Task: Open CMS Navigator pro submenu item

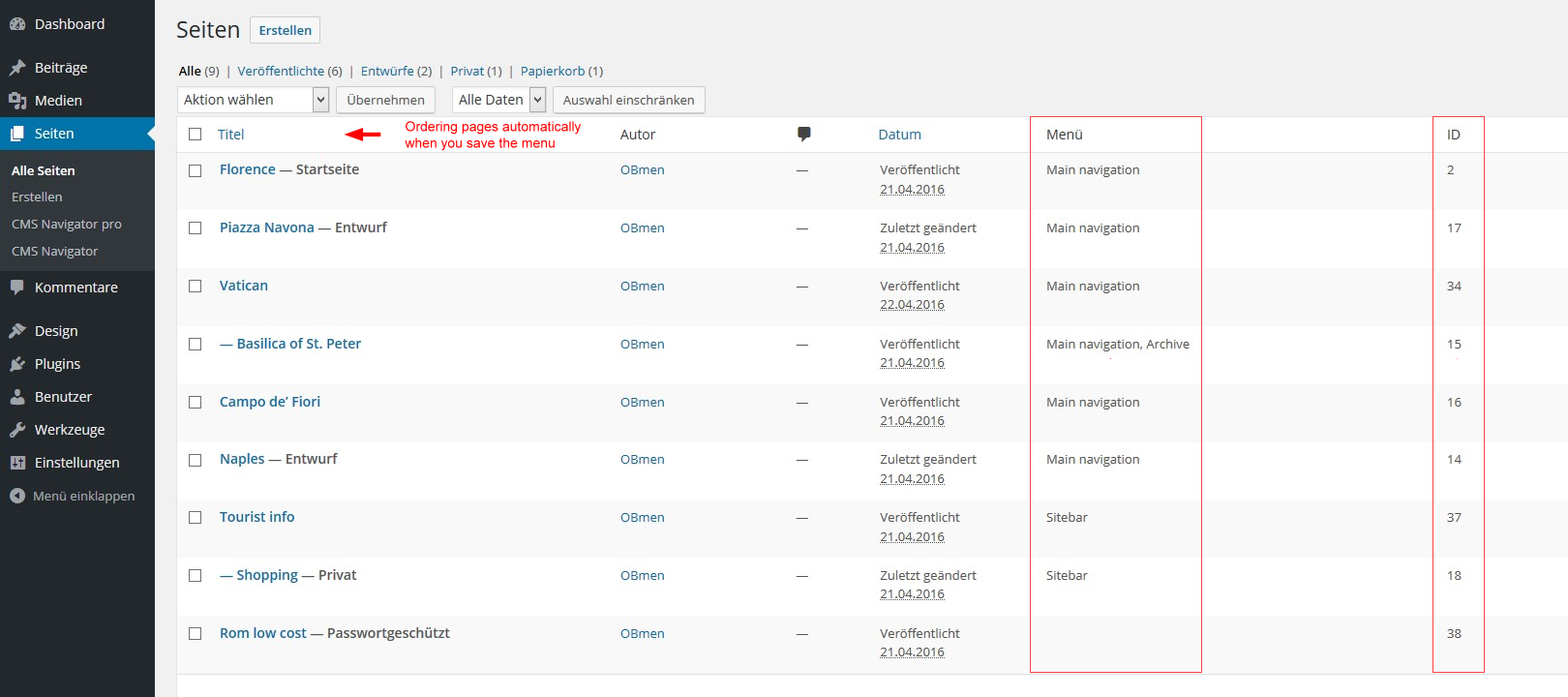Action: pyautogui.click(x=67, y=224)
